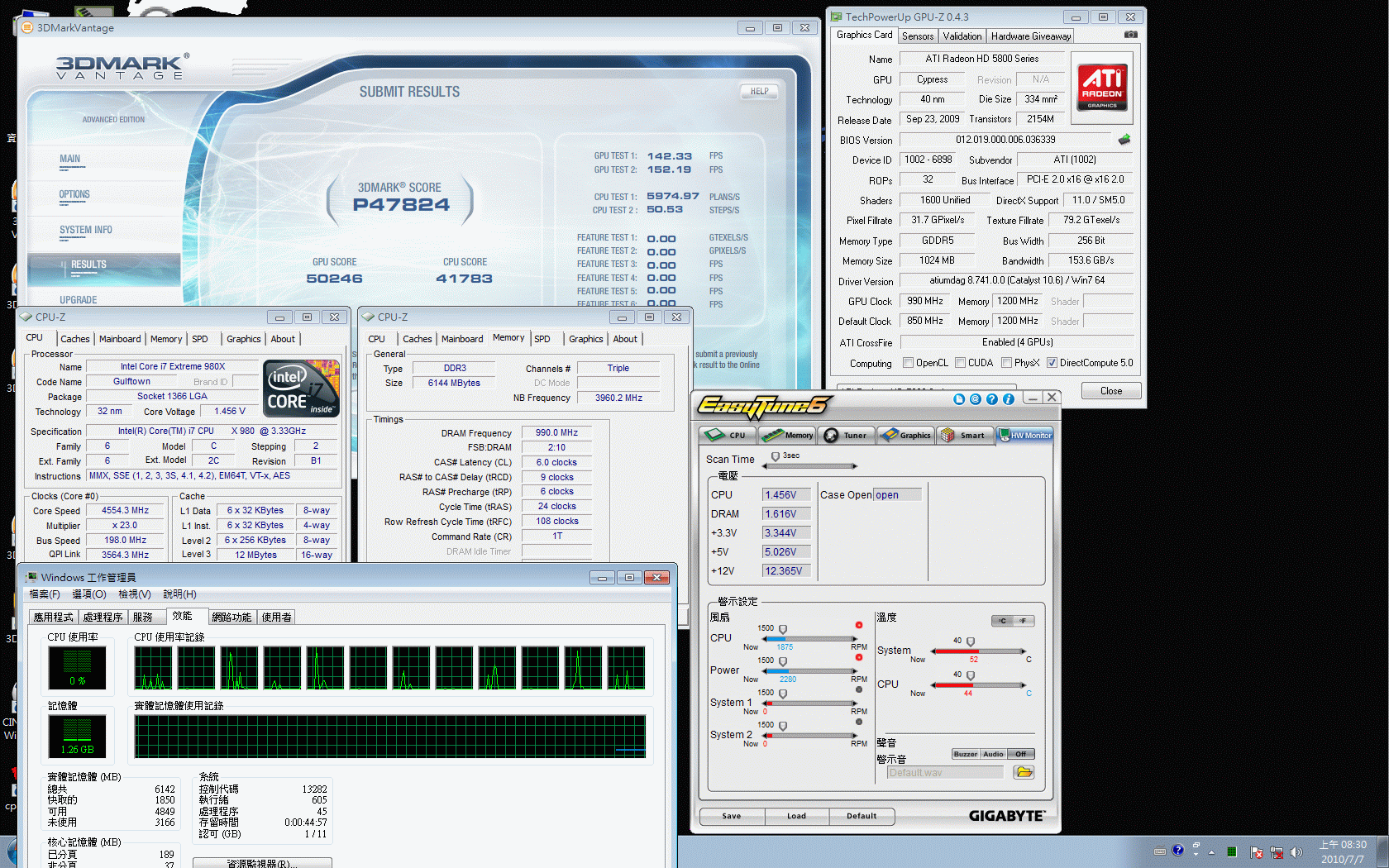
Task: Open 檢視(V) menu in Task Manager
Action: point(134,594)
